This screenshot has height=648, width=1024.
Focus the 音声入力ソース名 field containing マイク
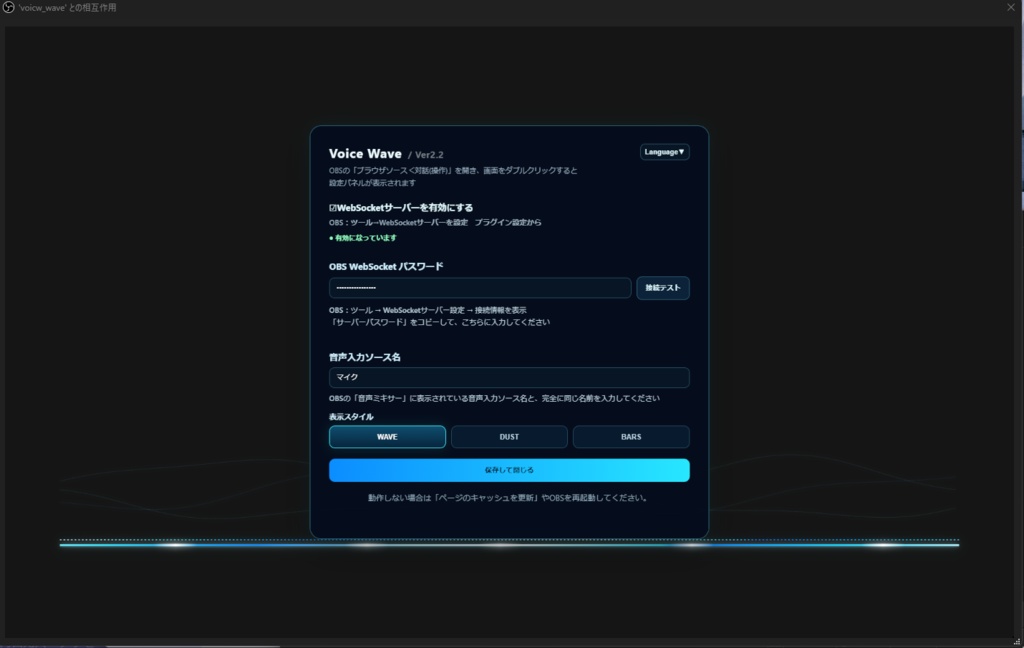pyautogui.click(x=509, y=377)
